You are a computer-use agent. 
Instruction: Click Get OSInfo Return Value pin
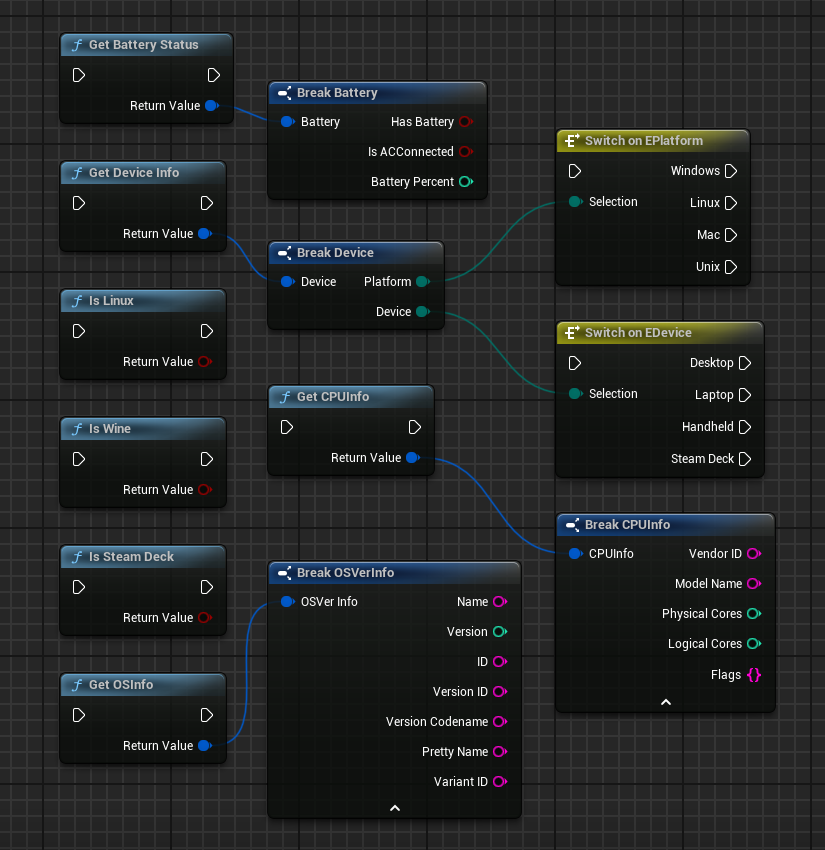(205, 745)
